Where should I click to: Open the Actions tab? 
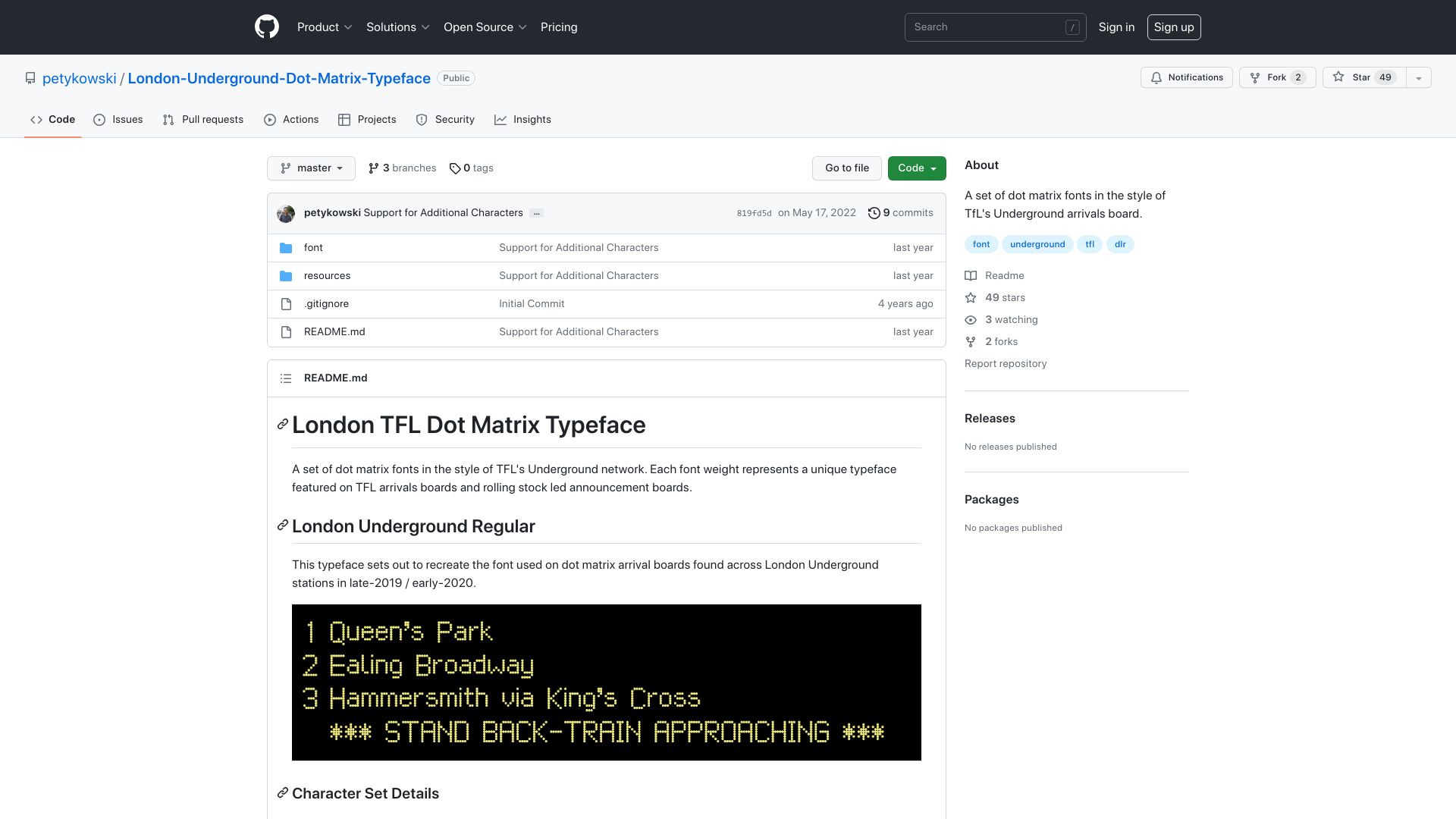[291, 120]
